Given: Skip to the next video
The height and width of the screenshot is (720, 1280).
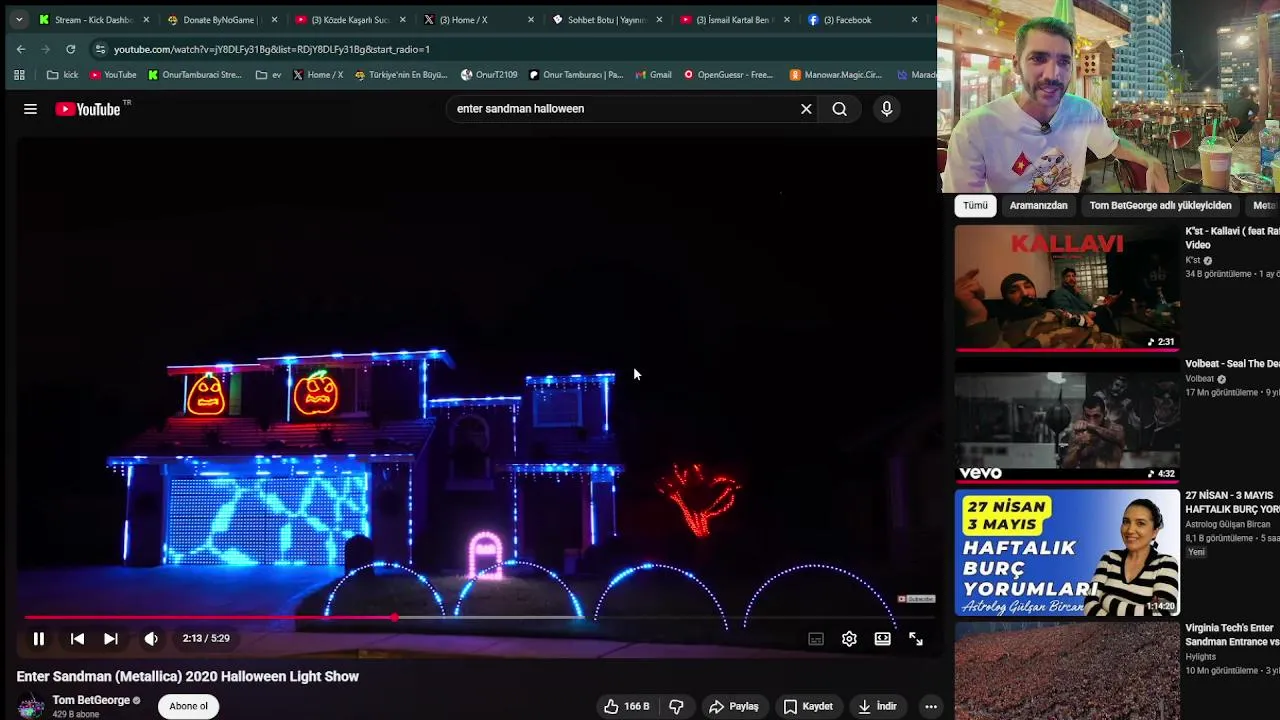Looking at the screenshot, I should [x=111, y=639].
